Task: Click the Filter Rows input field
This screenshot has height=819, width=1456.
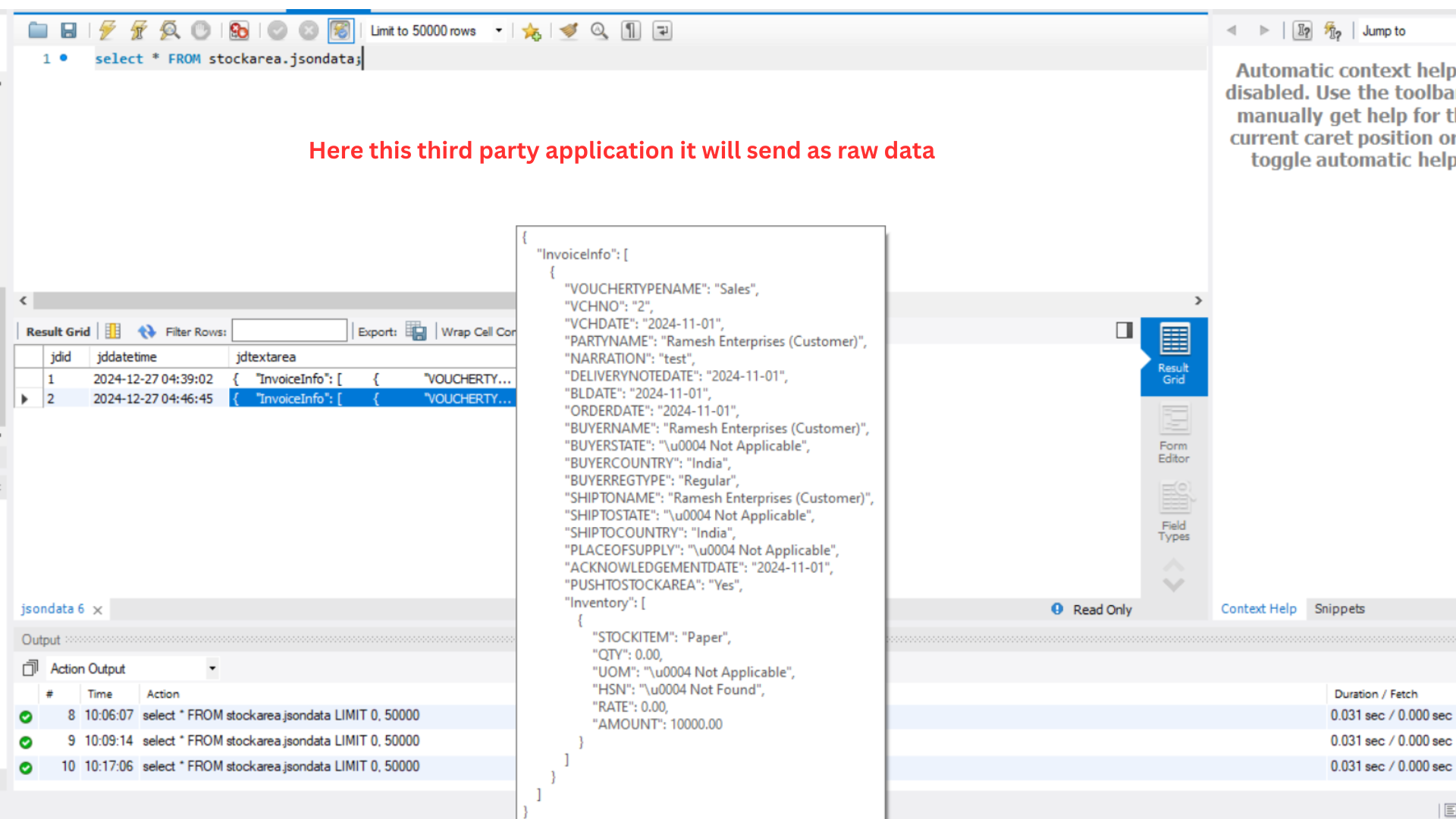Action: coord(289,331)
